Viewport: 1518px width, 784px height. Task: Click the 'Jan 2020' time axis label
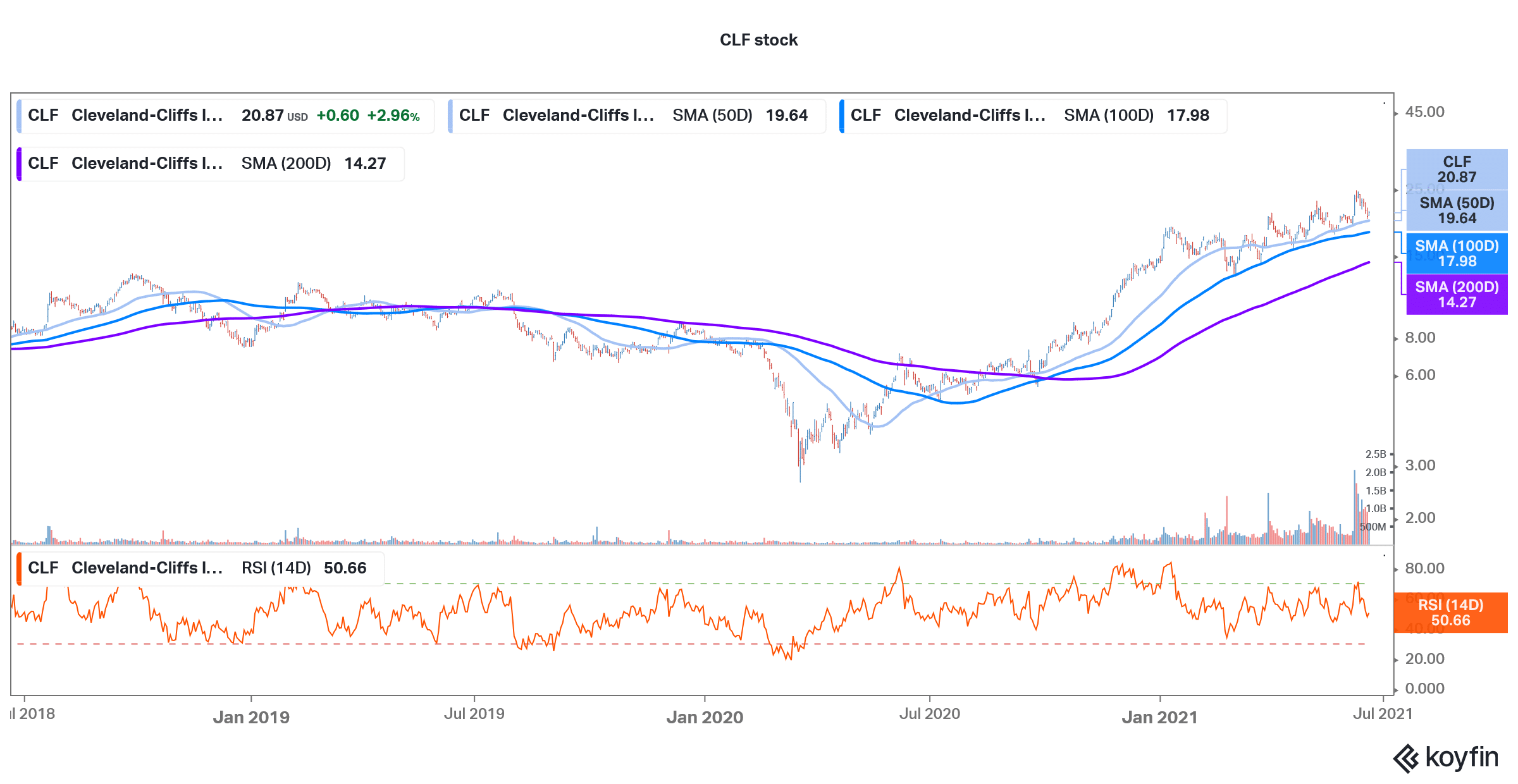click(x=705, y=717)
